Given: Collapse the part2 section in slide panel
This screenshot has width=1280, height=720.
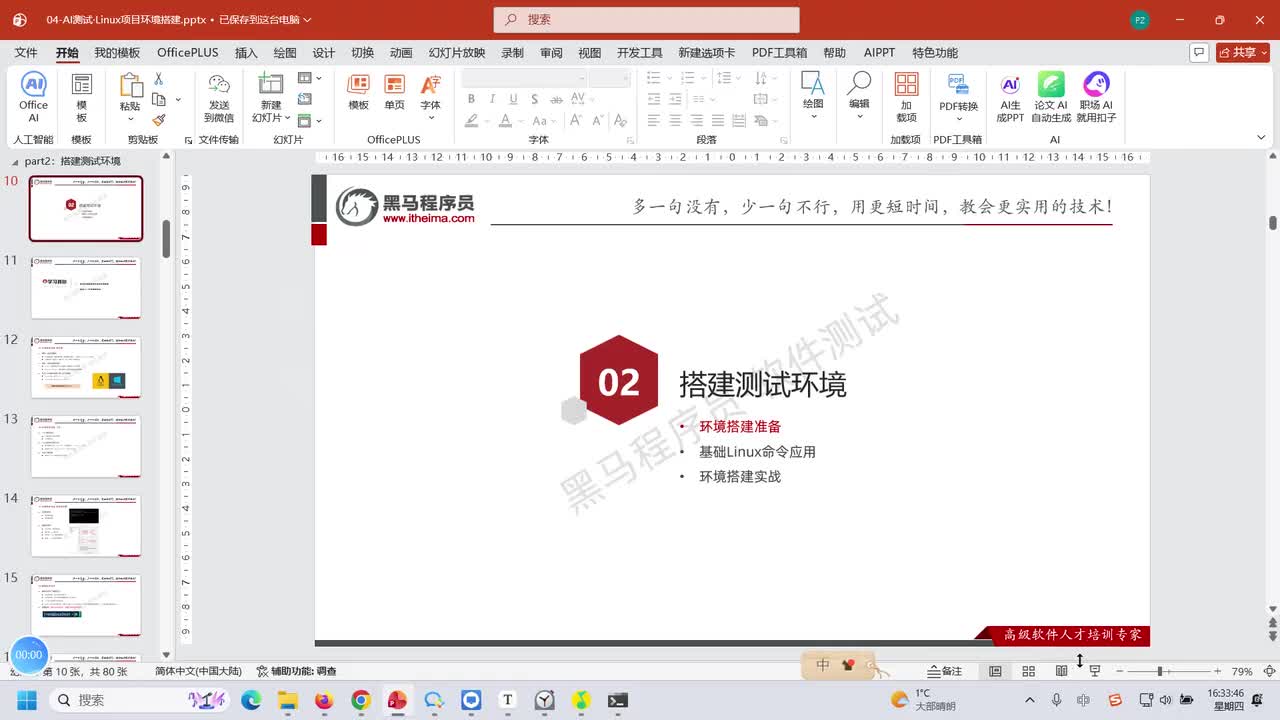Looking at the screenshot, I should click(x=14, y=161).
